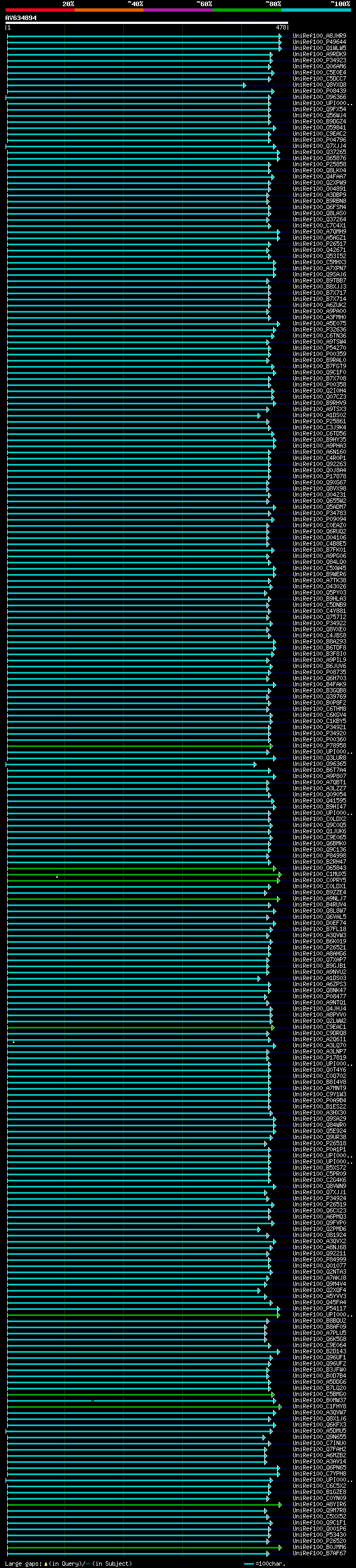356x1568 pixels.
Task: Select the UniRef100_P04796 label
Action: pos(319,140)
